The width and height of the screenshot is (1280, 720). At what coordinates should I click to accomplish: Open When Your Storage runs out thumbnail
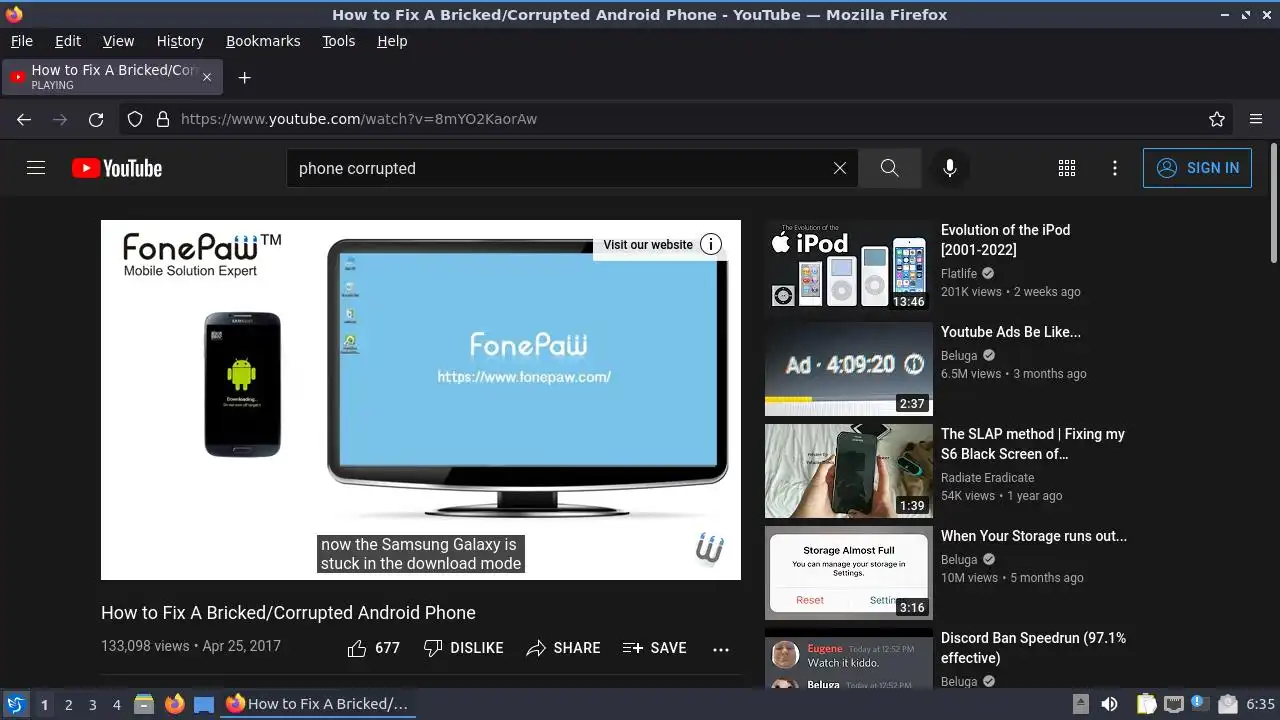849,572
